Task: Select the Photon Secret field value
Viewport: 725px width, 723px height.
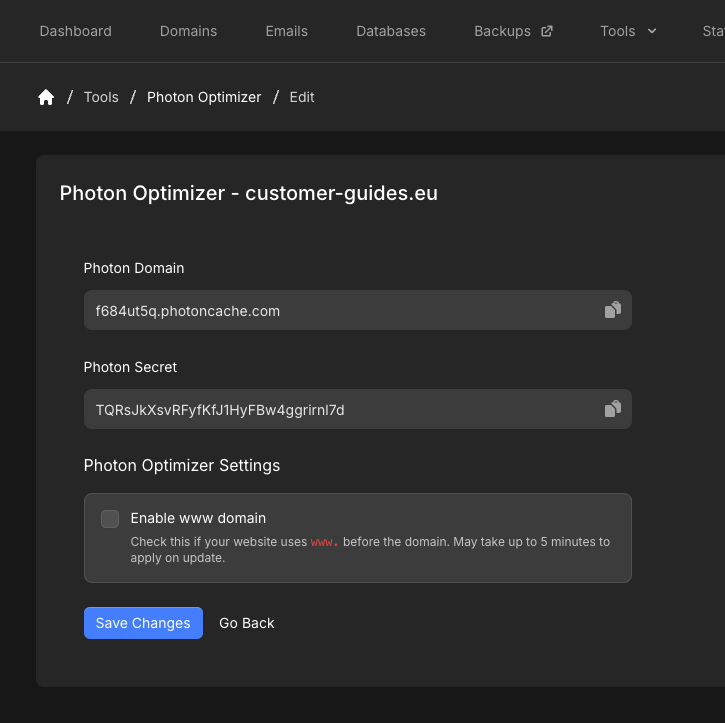Action: 358,409
